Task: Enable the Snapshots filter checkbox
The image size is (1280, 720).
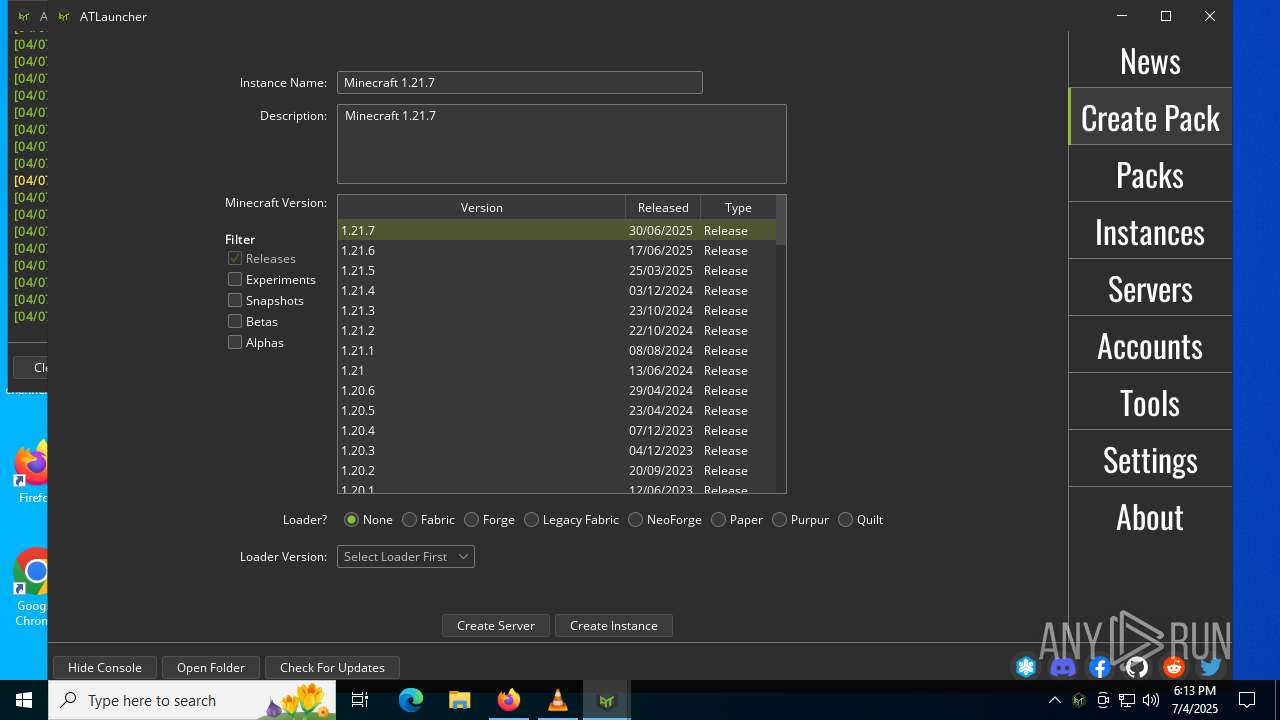Action: click(x=235, y=300)
